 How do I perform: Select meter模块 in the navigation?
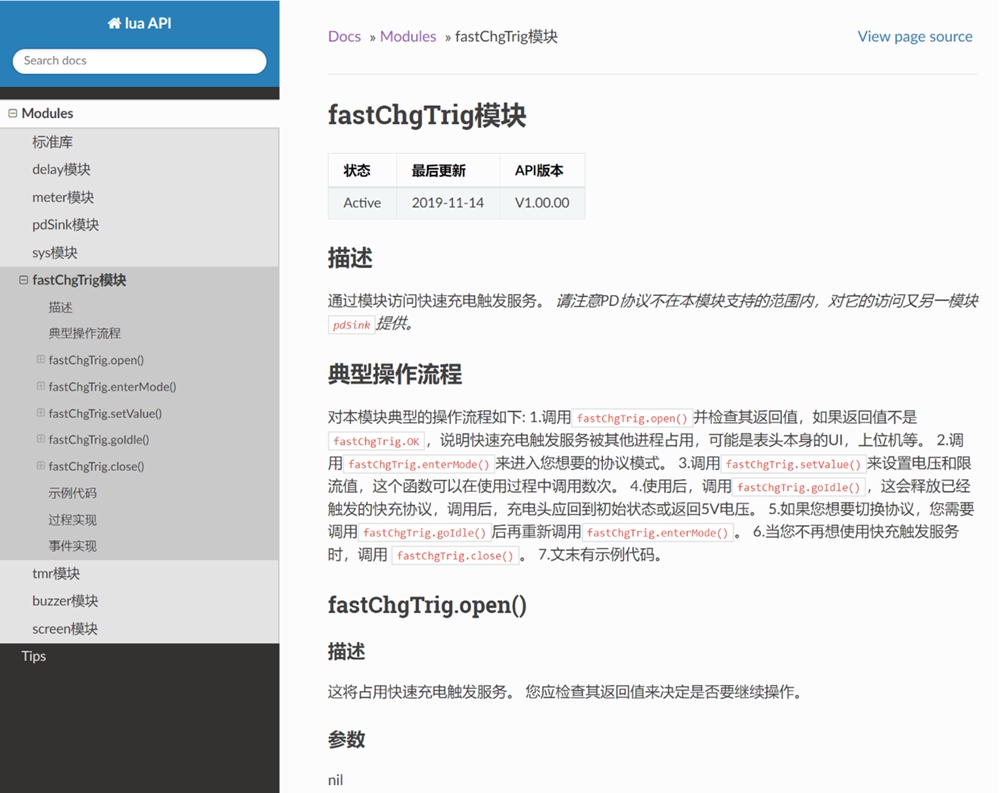pos(63,198)
